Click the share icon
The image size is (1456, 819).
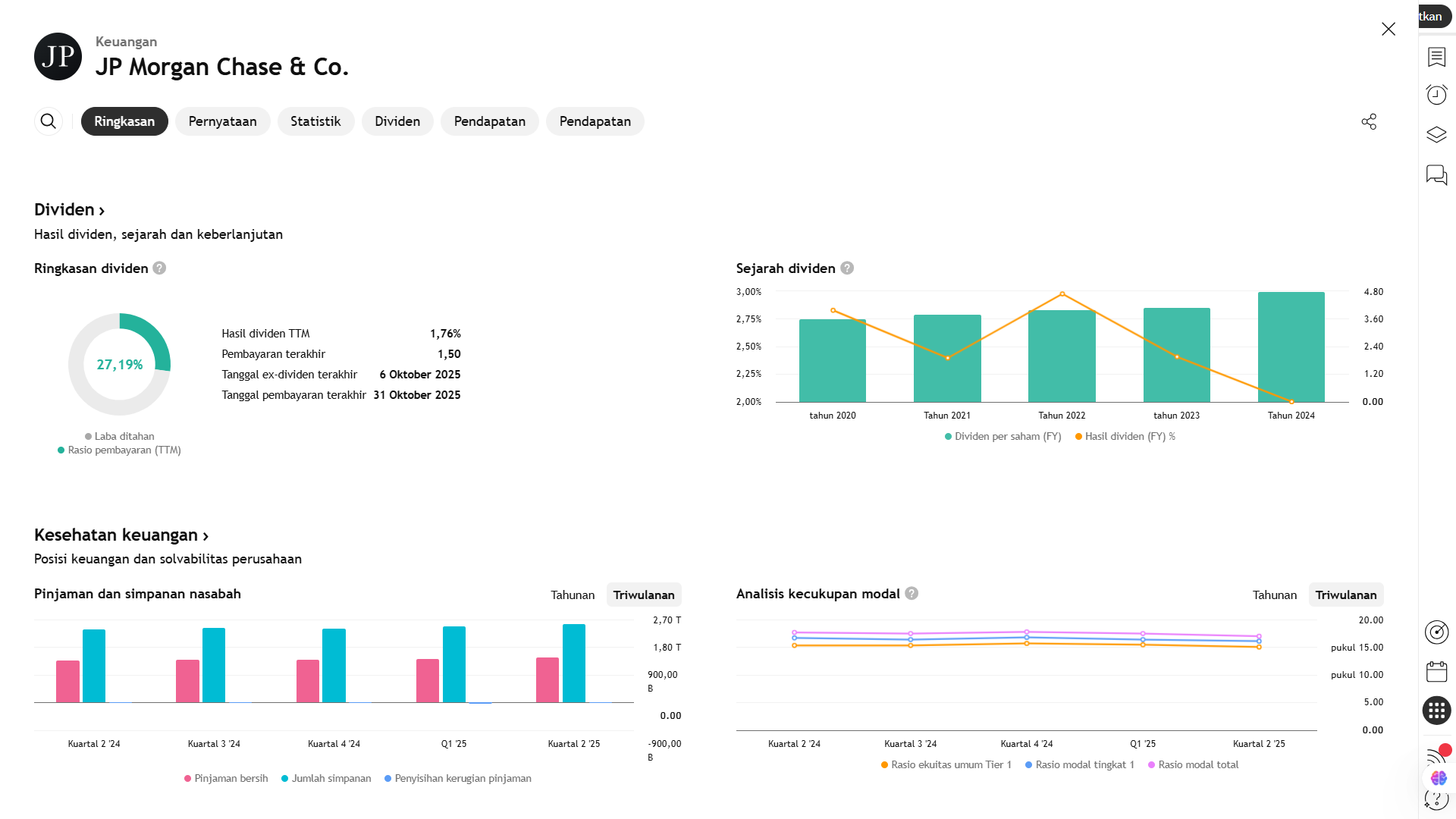[1369, 121]
